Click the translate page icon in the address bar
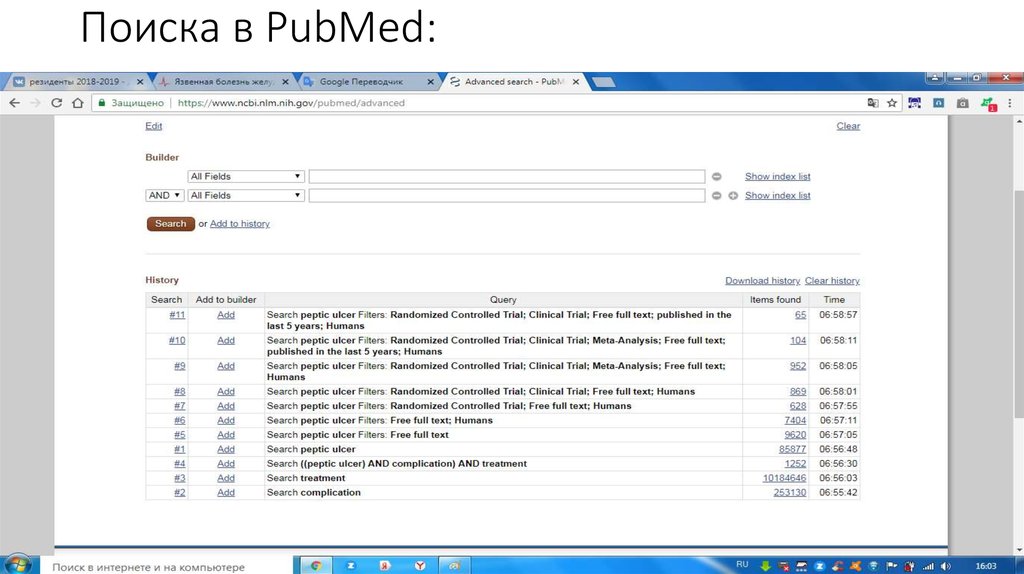 tap(872, 103)
